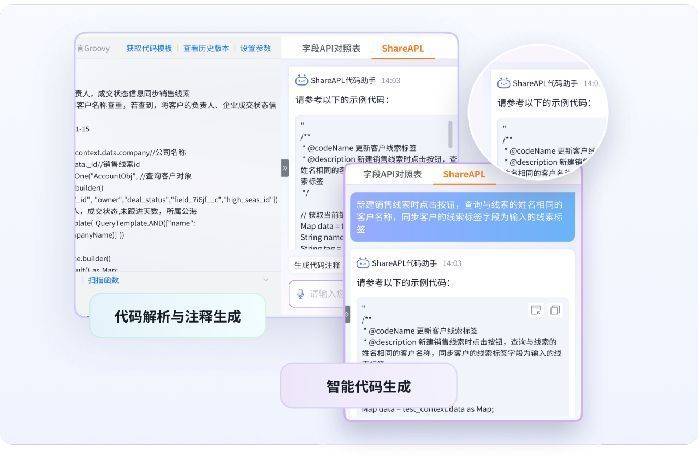Viewport: 700px width, 463px height.
Task: Expand the 扫描函数 section chevron
Action: (x=265, y=280)
